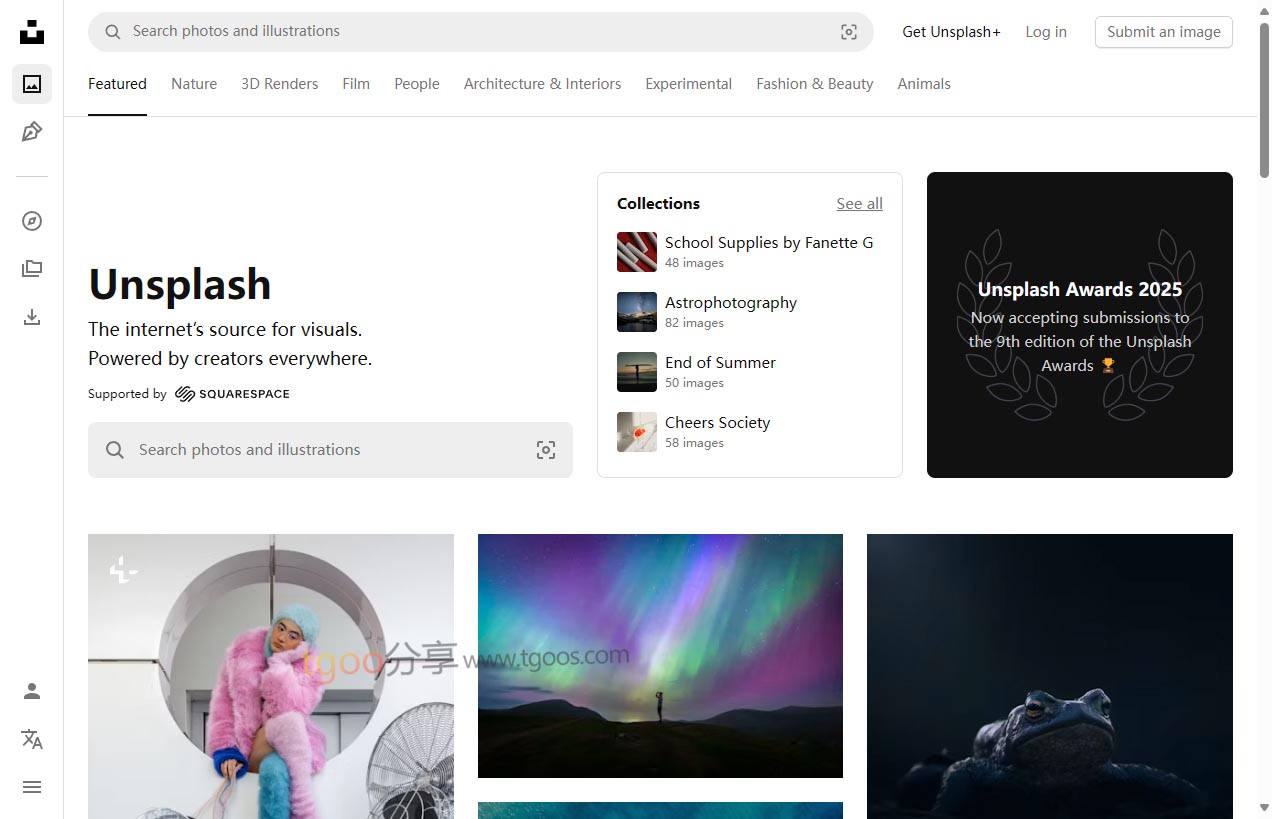Click the visual search icon in top search bar
This screenshot has width=1272, height=819.
(x=849, y=32)
